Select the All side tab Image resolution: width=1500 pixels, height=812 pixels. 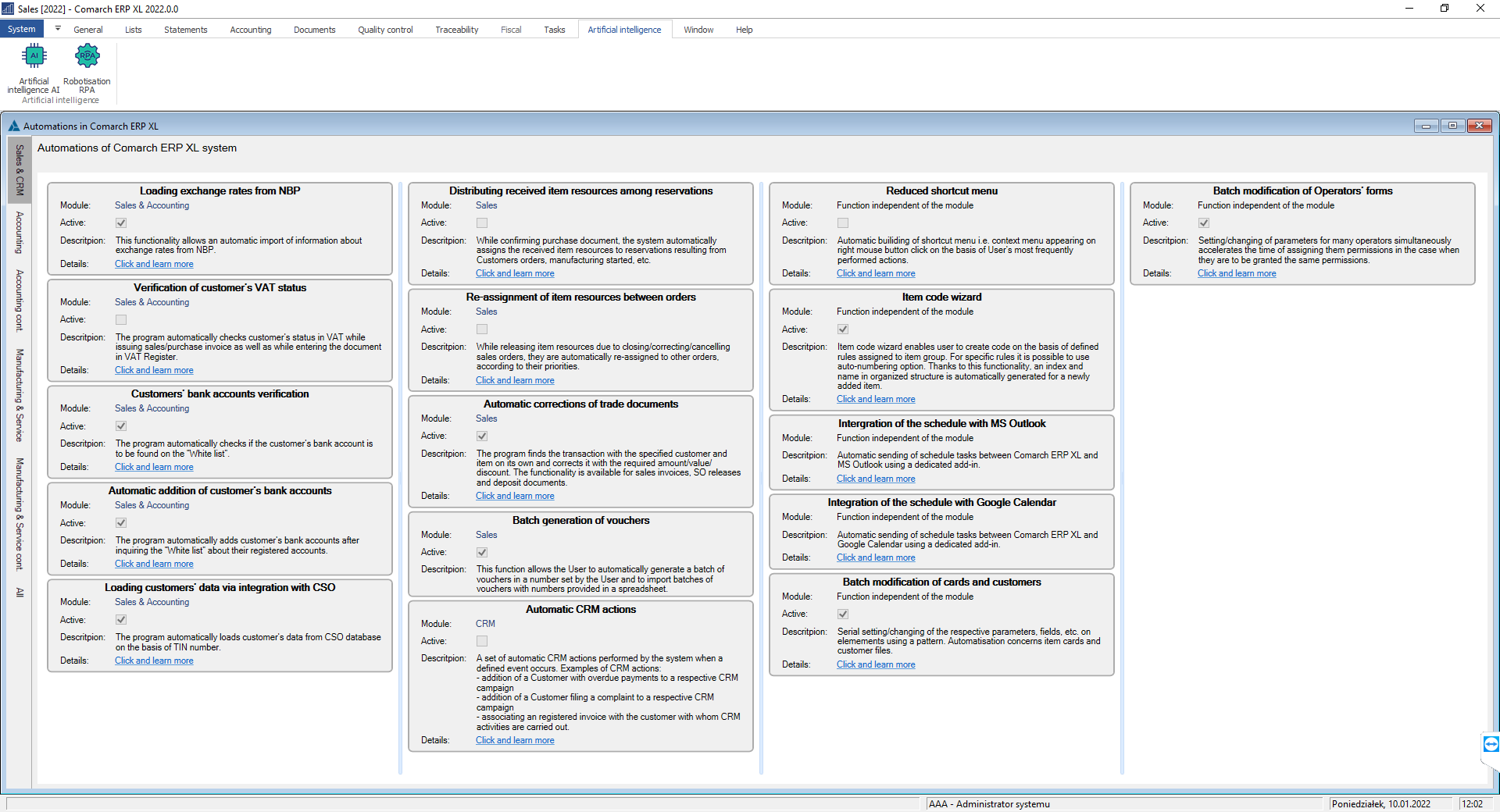(x=20, y=593)
